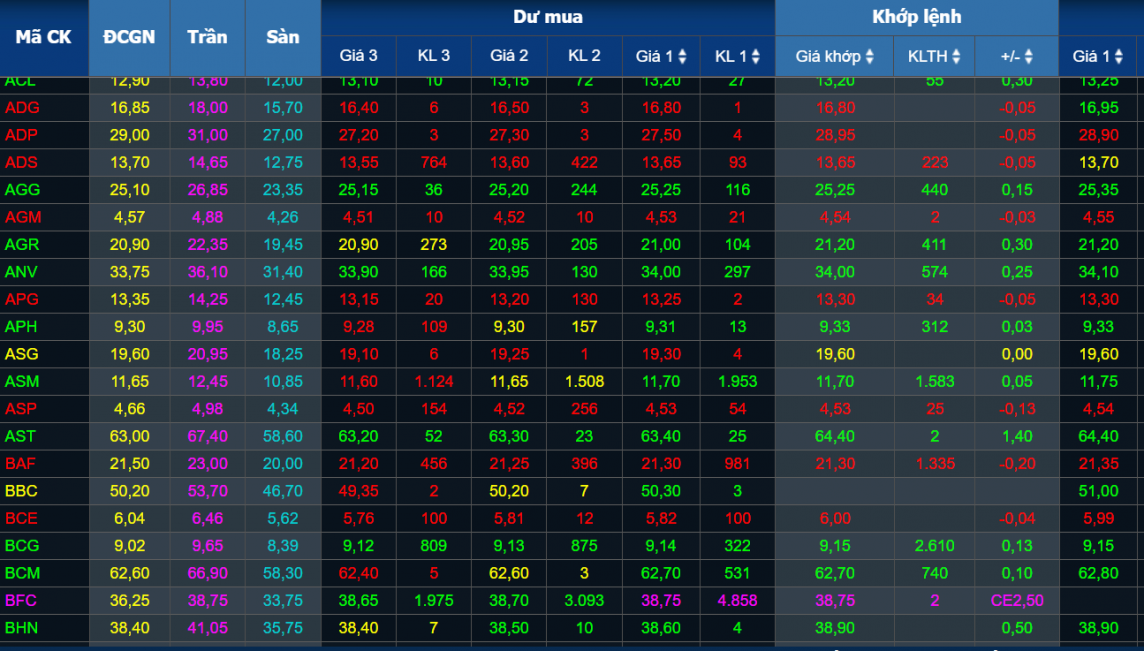The image size is (1144, 651).
Task: Open stock symbol ASM
Action: [x=22, y=381]
